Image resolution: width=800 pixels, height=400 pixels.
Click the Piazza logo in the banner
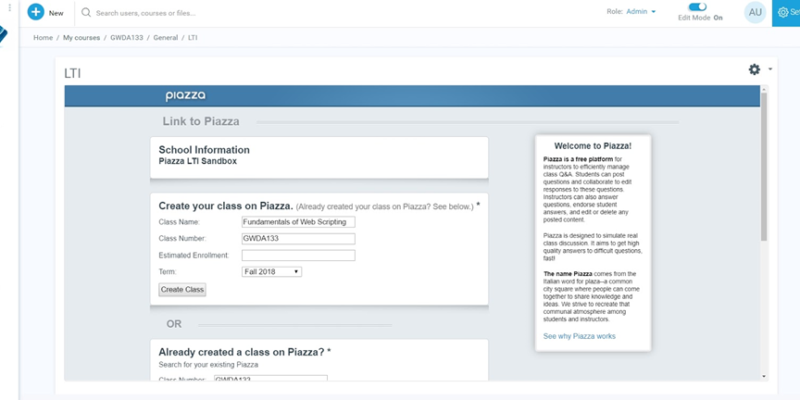click(x=186, y=95)
